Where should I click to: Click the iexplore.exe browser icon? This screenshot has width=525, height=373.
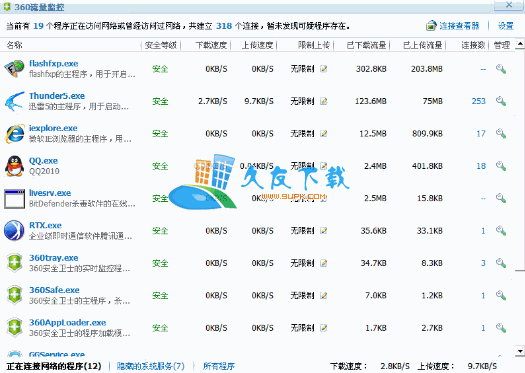click(14, 134)
